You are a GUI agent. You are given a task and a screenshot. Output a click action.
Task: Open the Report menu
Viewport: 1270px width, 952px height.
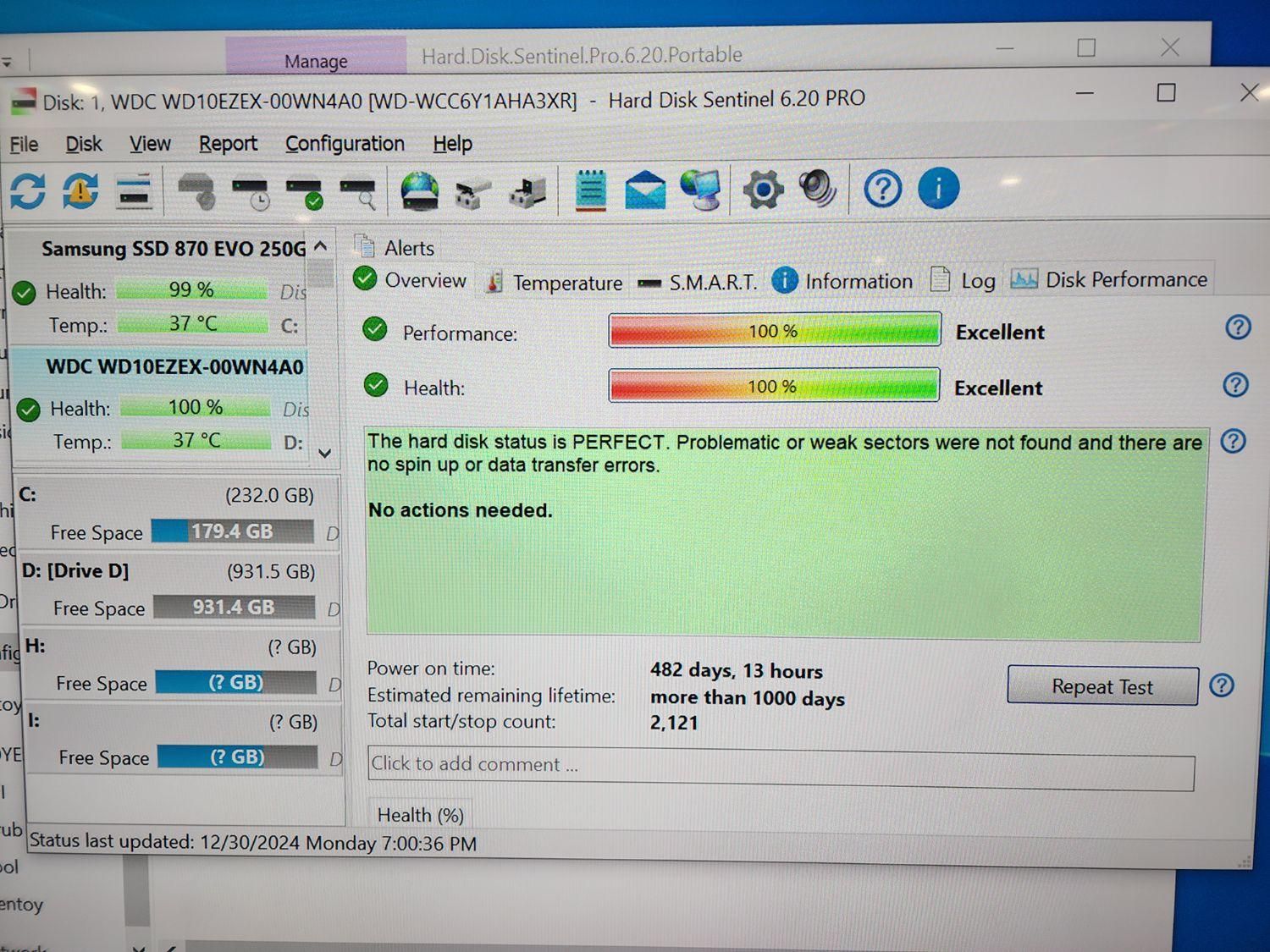(x=228, y=144)
